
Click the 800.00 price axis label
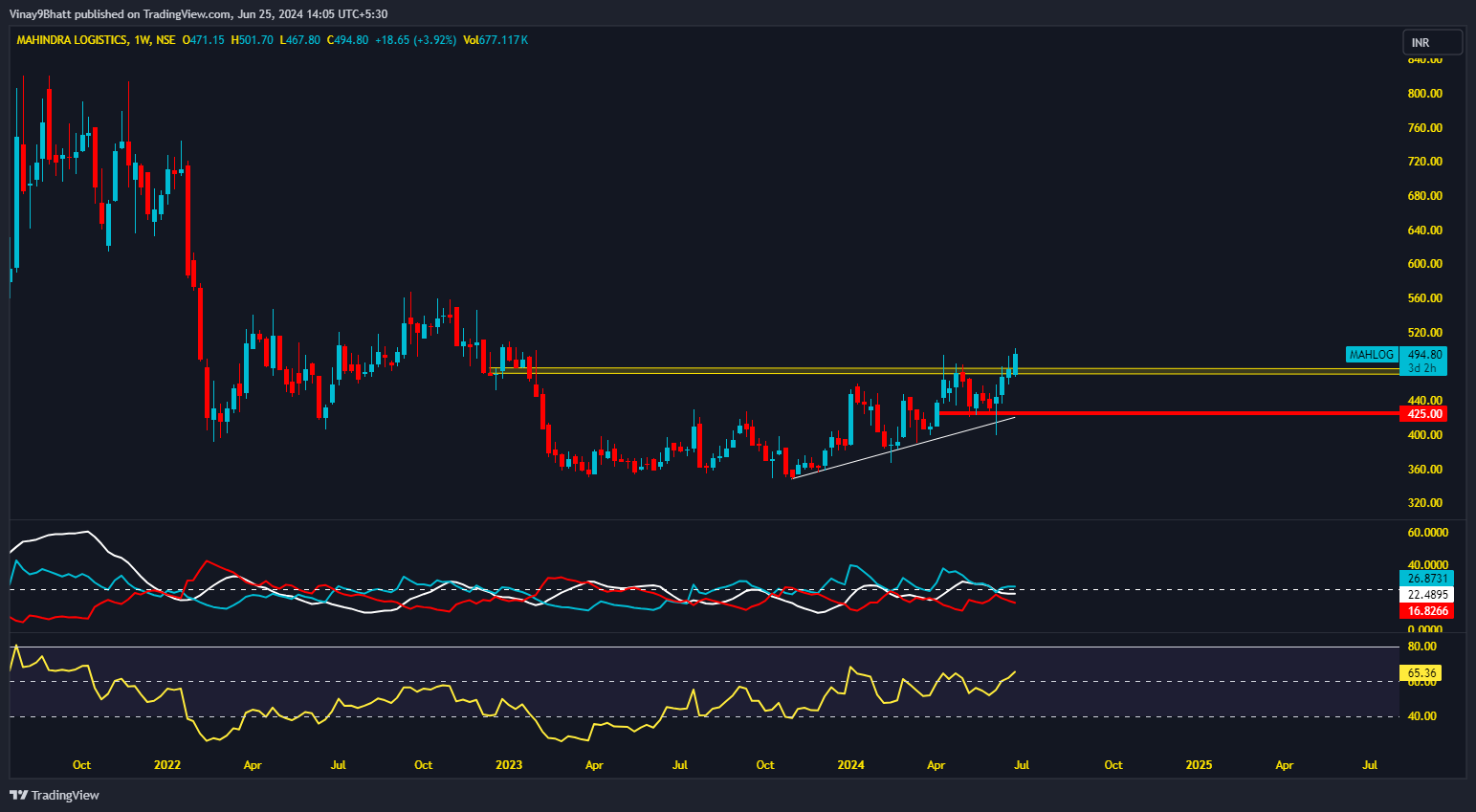tap(1424, 94)
